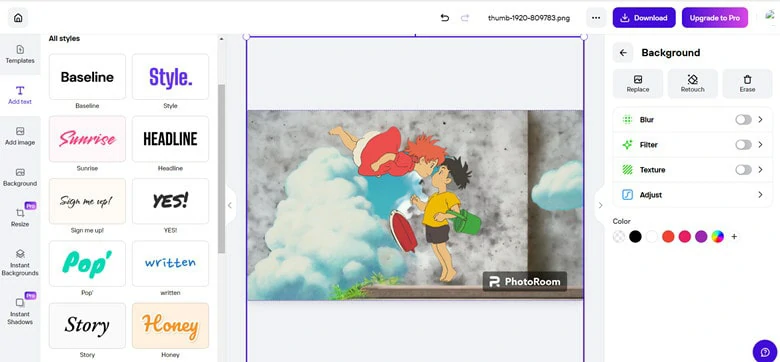Choose the YES! text style
This screenshot has height=362, width=780.
170,201
